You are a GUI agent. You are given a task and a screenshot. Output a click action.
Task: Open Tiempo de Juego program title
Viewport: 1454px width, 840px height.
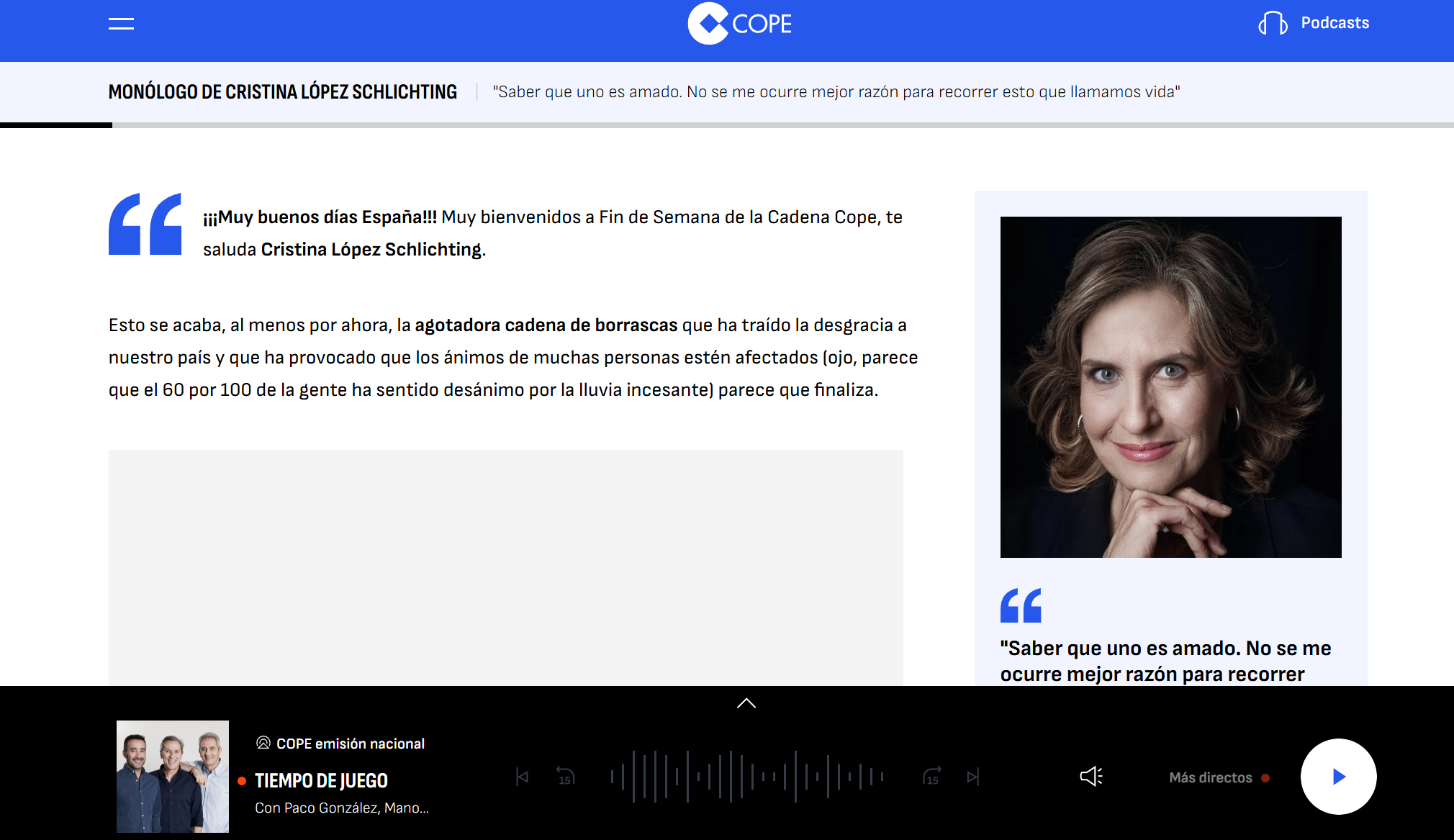click(x=321, y=780)
